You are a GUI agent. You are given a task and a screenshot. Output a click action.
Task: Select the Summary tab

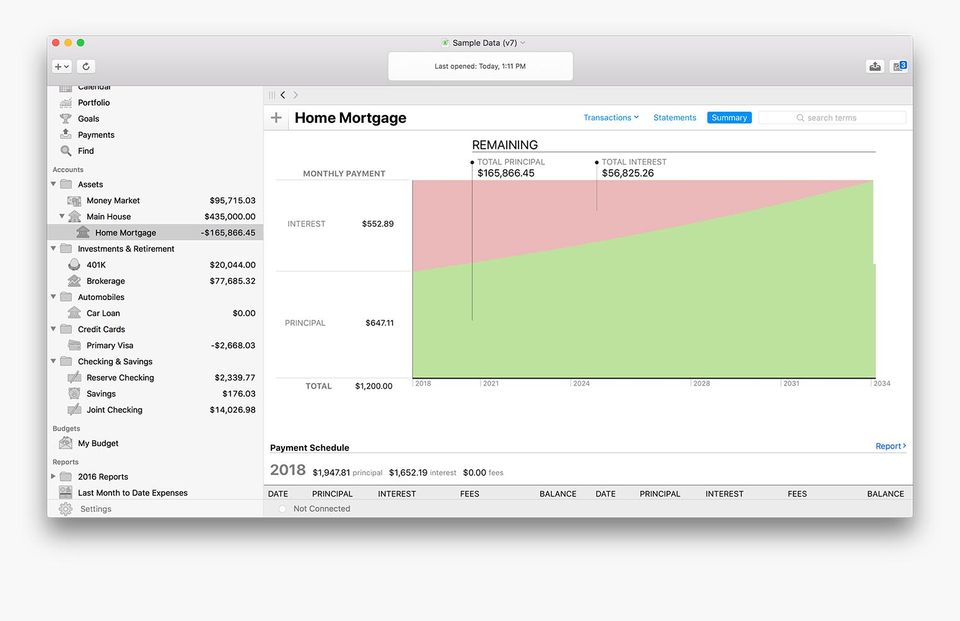[729, 118]
